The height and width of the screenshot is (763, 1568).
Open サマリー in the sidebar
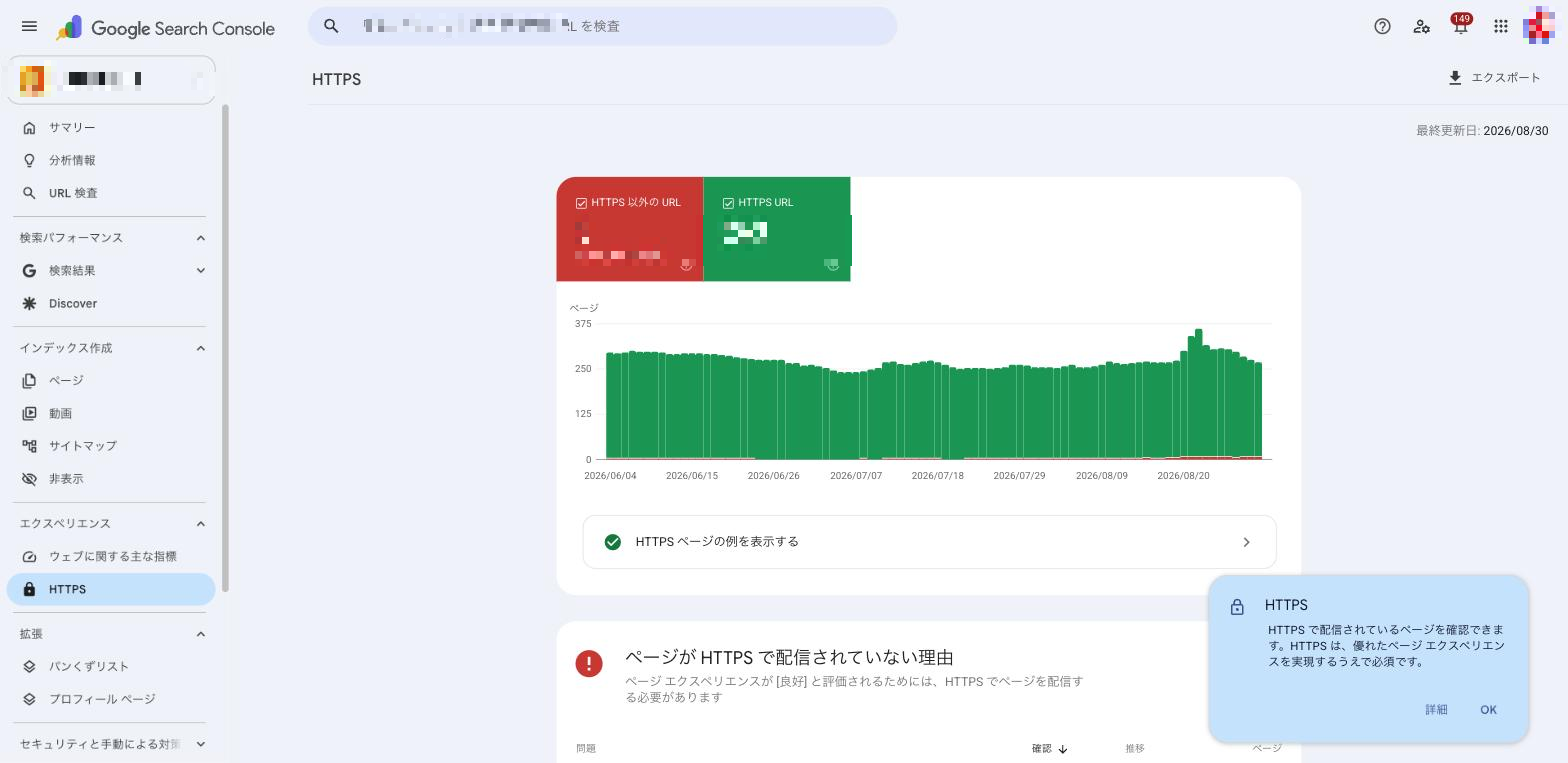point(111,128)
